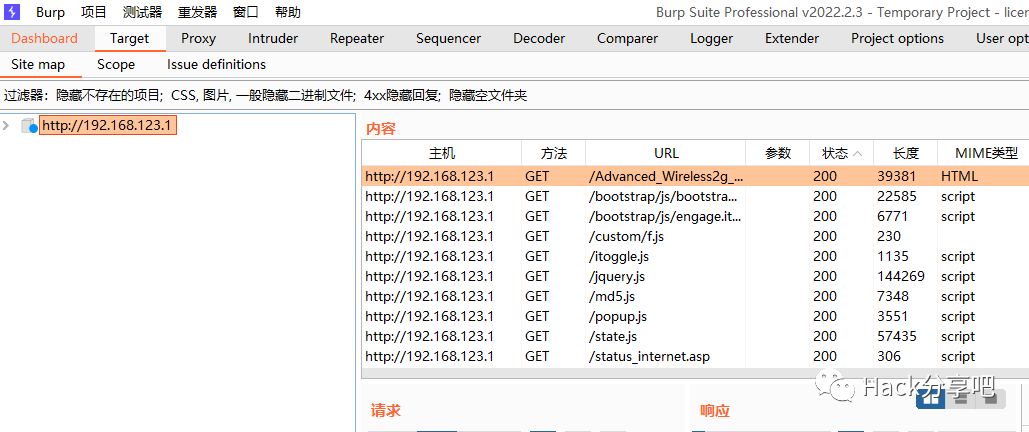This screenshot has width=1029, height=432.
Task: Open the 重发器 menu
Action: click(x=198, y=12)
